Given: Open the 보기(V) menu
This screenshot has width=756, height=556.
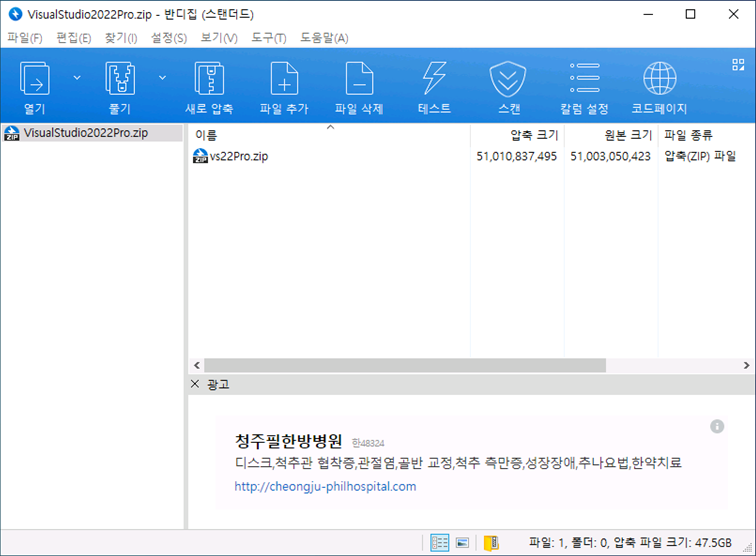Looking at the screenshot, I should point(219,38).
